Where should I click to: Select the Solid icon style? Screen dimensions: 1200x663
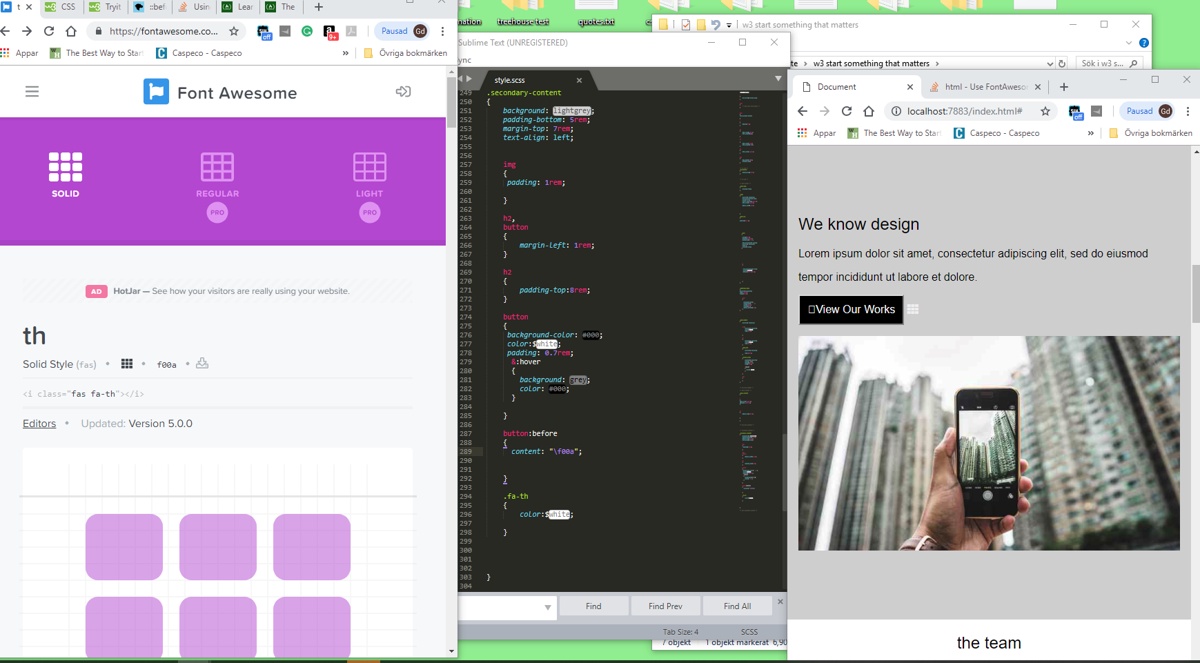coord(65,175)
